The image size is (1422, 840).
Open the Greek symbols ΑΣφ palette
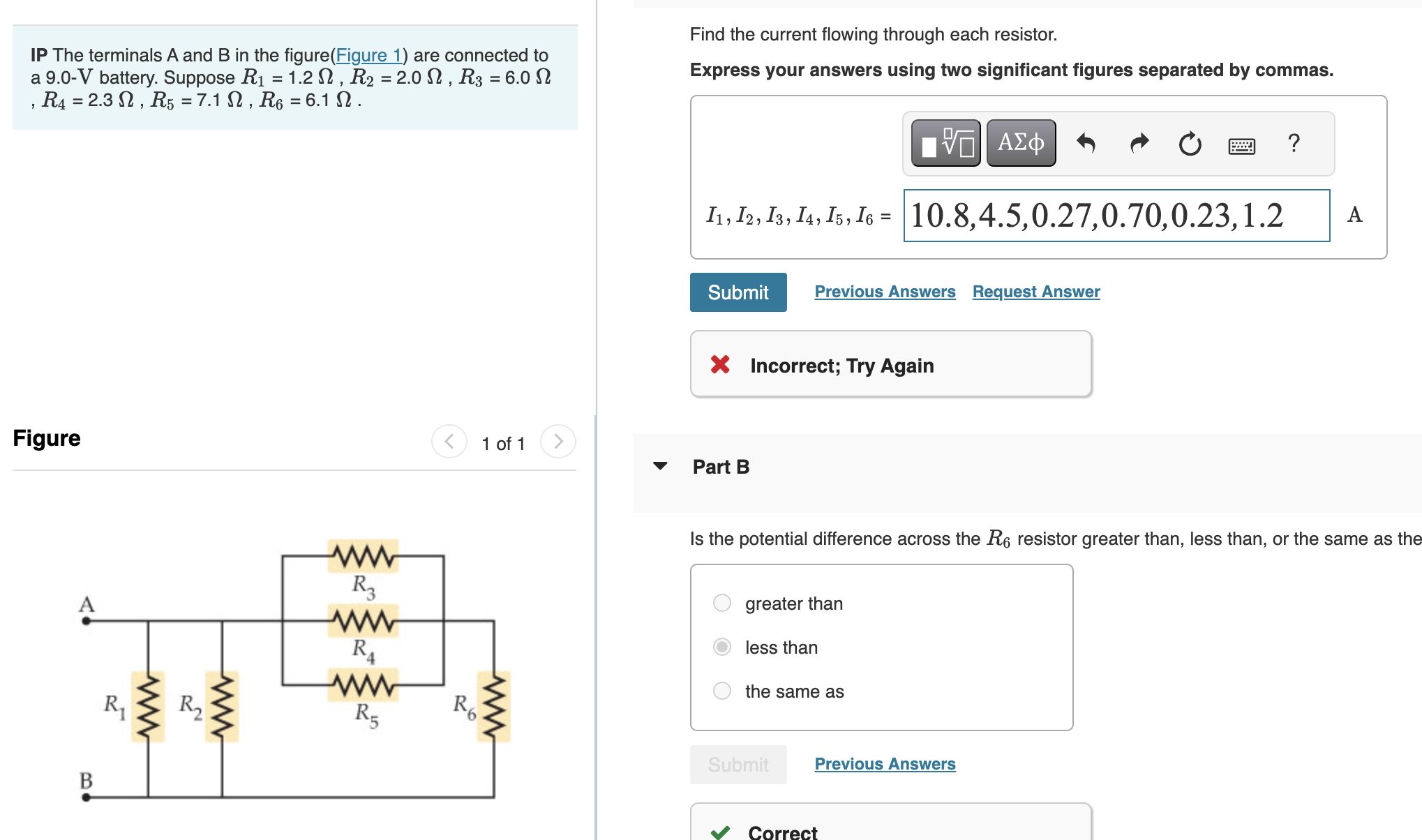tap(1020, 143)
